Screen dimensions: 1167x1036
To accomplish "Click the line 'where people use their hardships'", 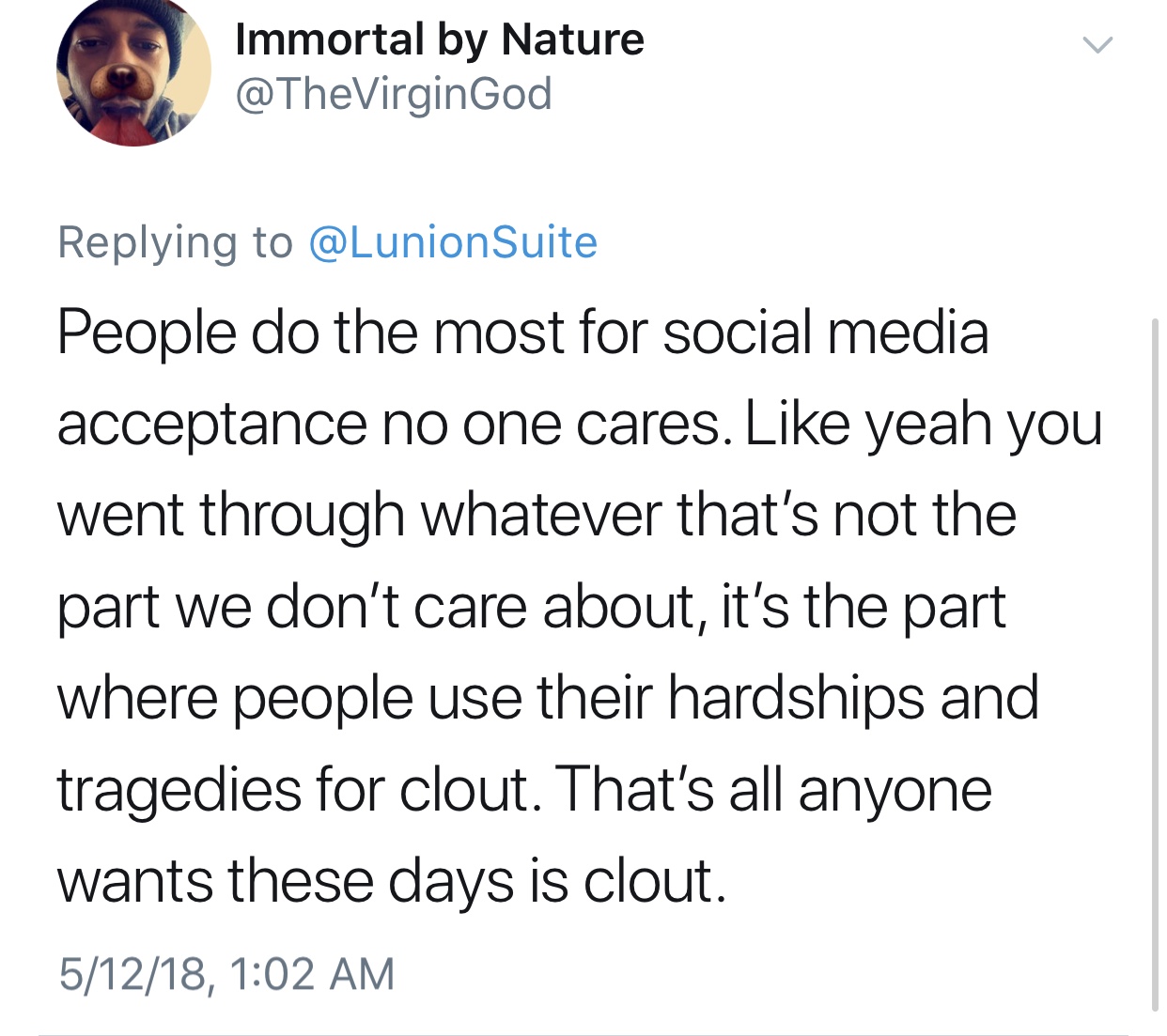I will point(548,698).
